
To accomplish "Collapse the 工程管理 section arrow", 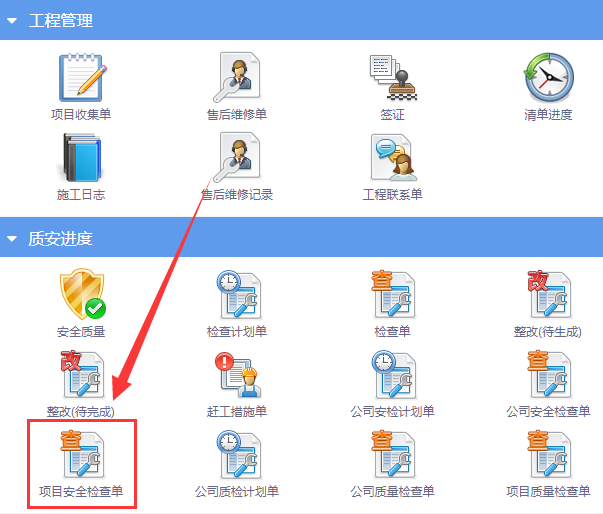I will [x=12, y=21].
